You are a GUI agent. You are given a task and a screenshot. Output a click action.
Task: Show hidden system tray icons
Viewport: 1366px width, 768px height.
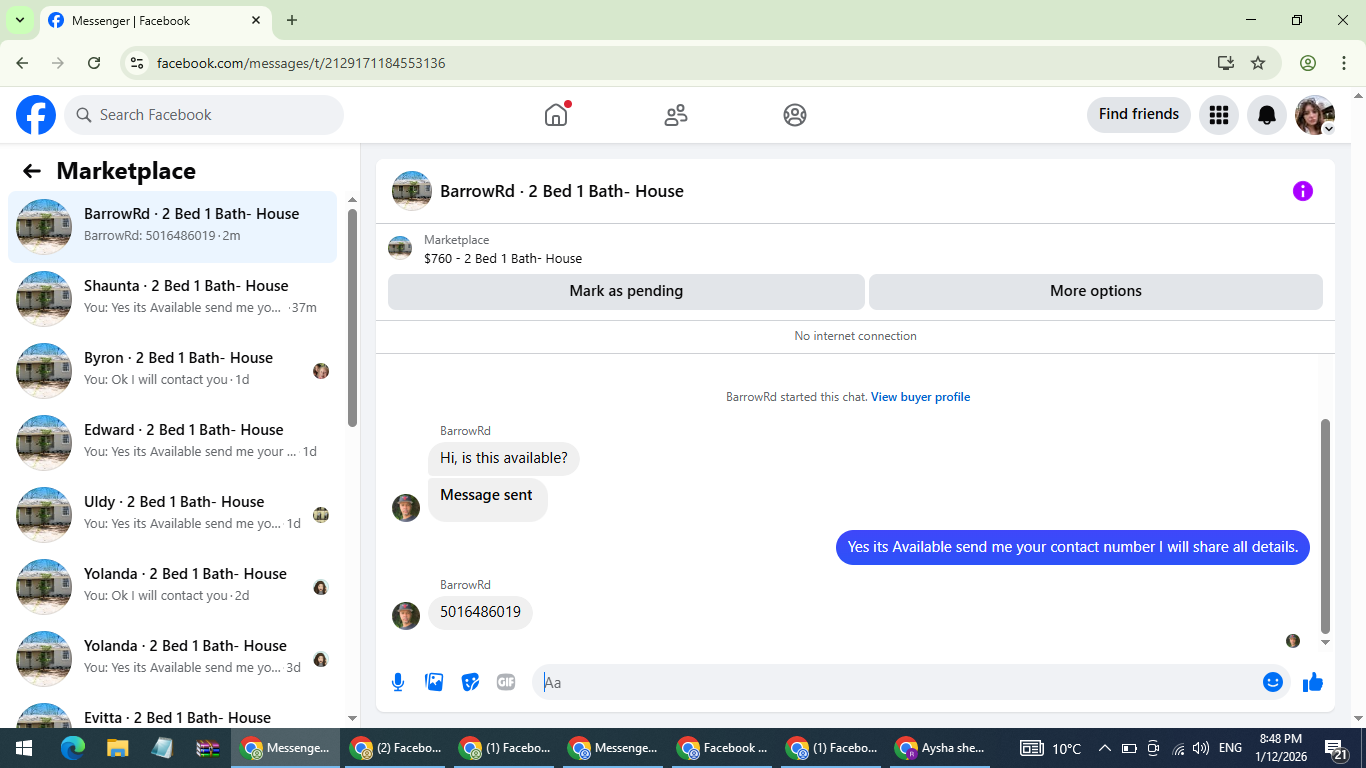(1105, 748)
